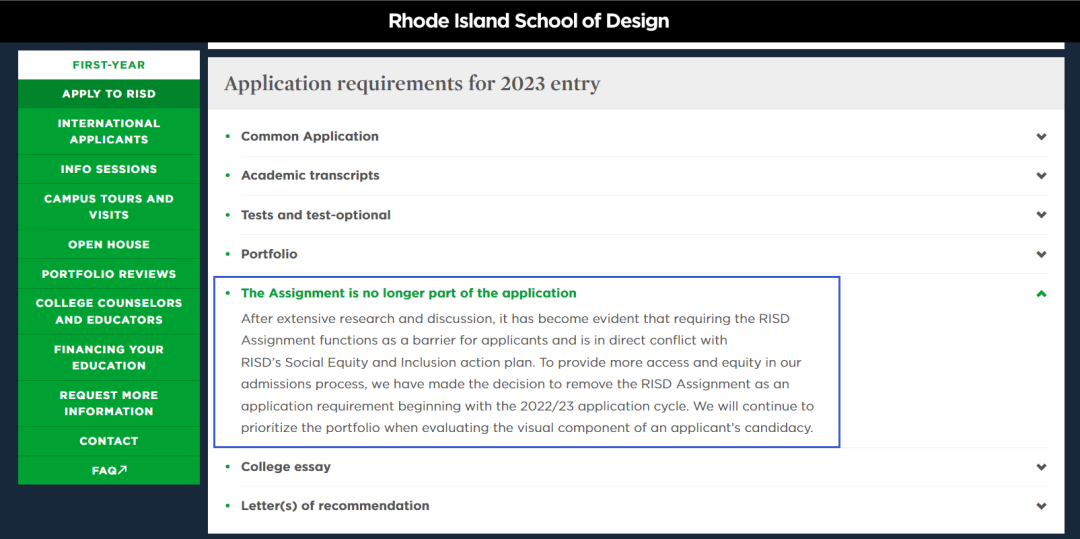This screenshot has width=1080, height=539.
Task: Expand the Common Application chevron
Action: [x=1041, y=137]
